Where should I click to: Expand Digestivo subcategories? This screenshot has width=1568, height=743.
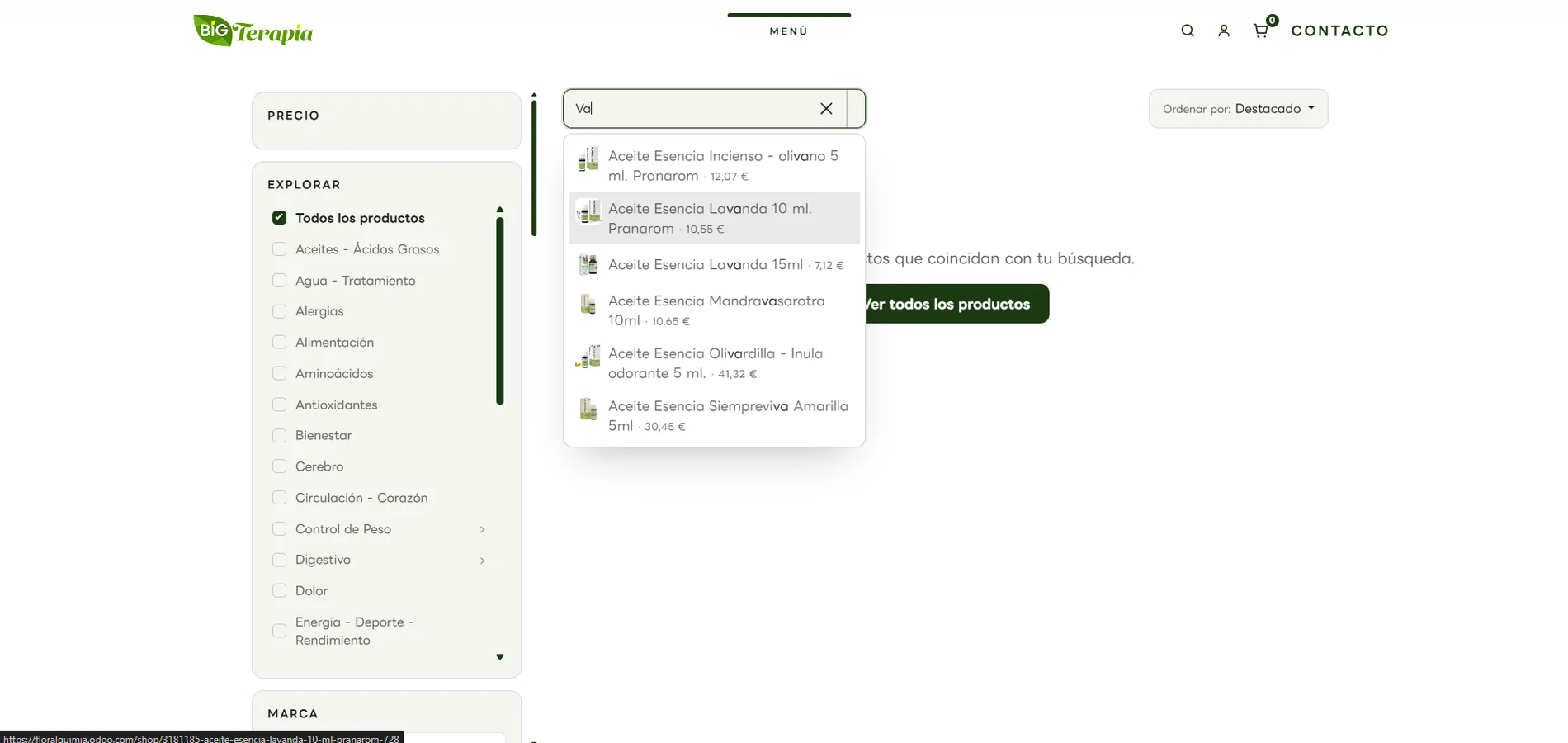(x=483, y=561)
